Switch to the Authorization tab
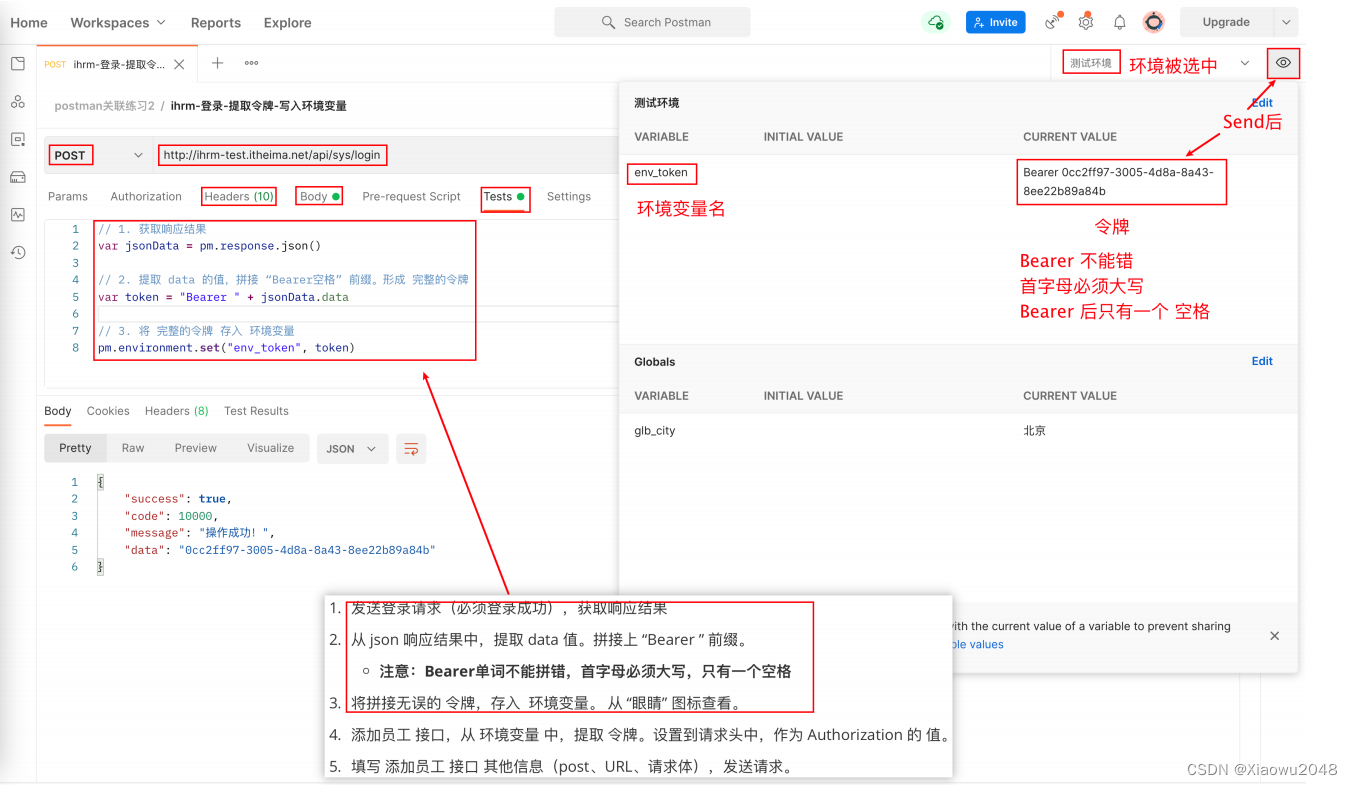 146,197
